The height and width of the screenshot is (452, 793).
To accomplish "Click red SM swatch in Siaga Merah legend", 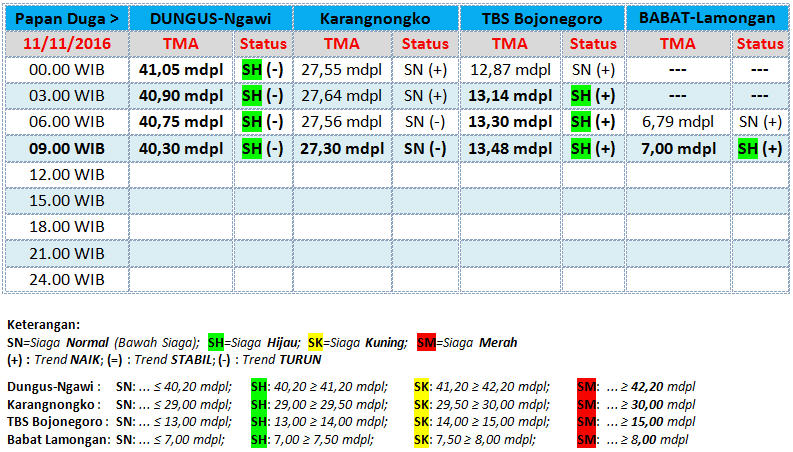I will click(425, 342).
